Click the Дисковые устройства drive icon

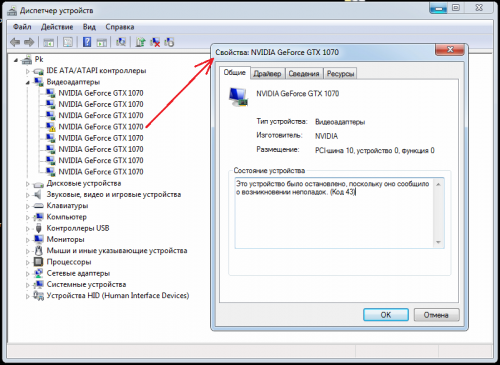click(x=39, y=184)
